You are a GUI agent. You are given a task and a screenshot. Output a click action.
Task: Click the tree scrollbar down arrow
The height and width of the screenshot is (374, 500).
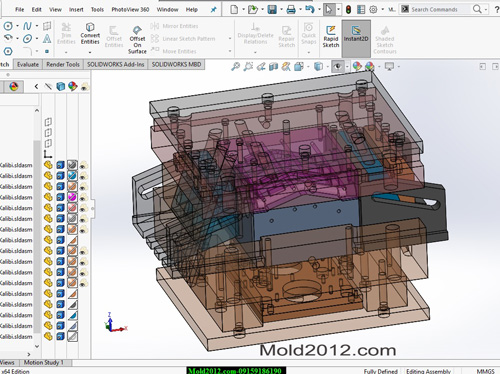pyautogui.click(x=37, y=346)
